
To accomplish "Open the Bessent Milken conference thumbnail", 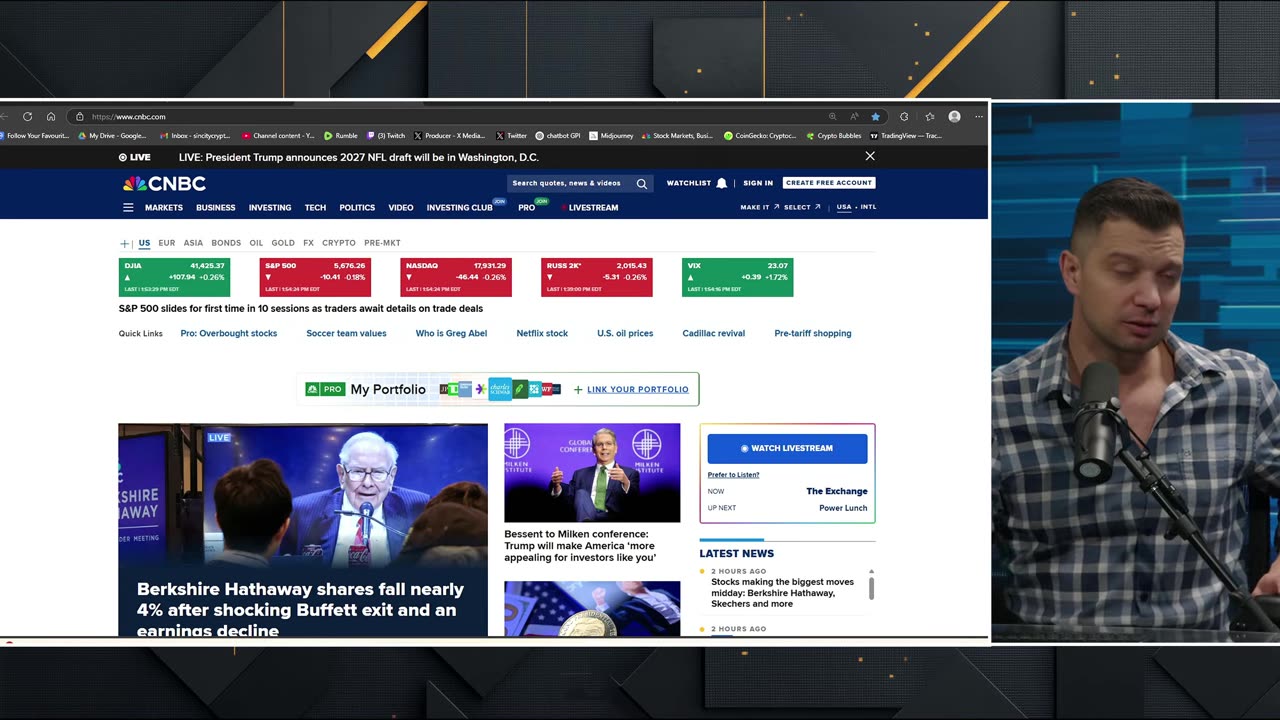I will pyautogui.click(x=592, y=472).
